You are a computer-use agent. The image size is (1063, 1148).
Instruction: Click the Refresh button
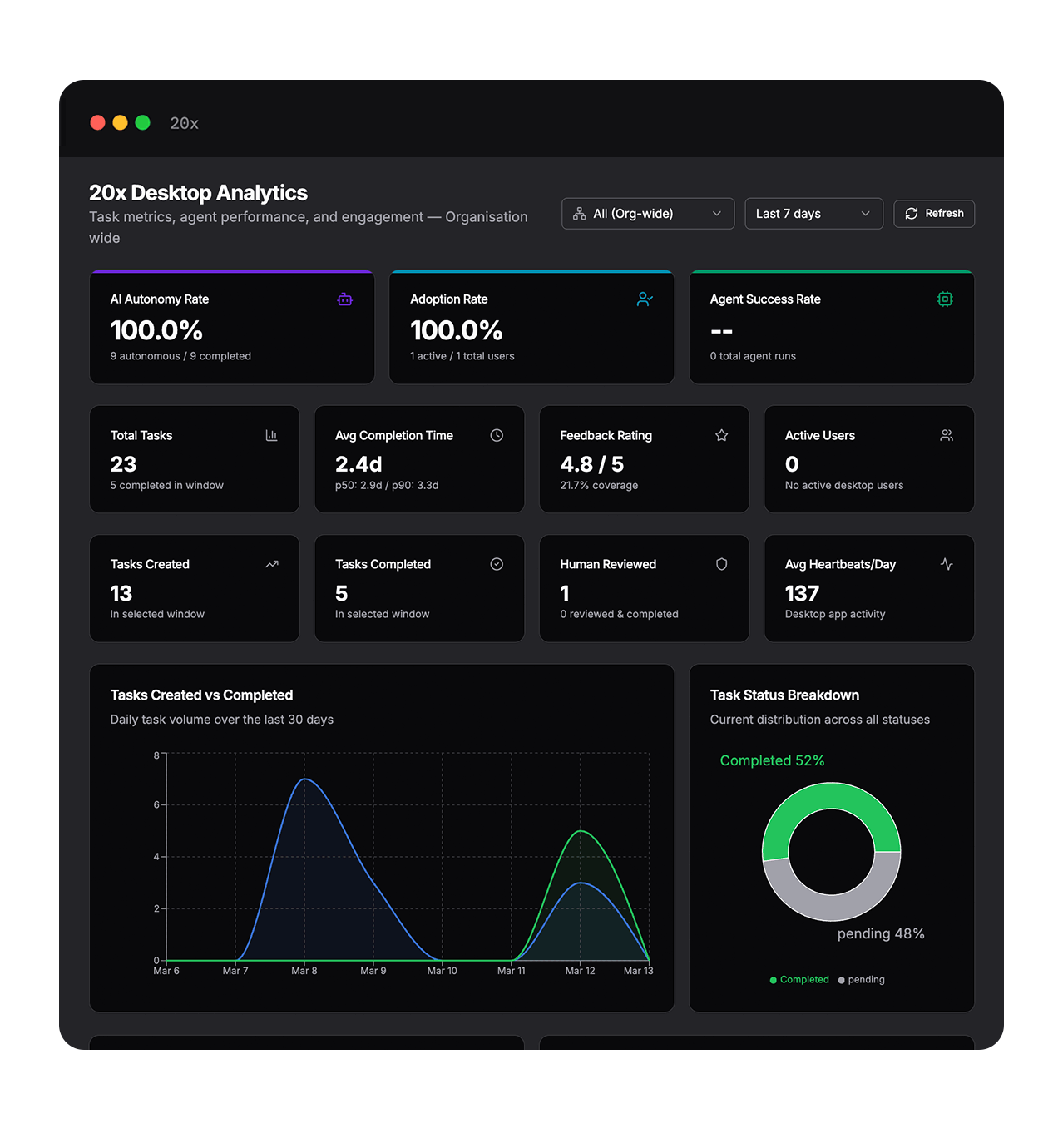(x=934, y=214)
